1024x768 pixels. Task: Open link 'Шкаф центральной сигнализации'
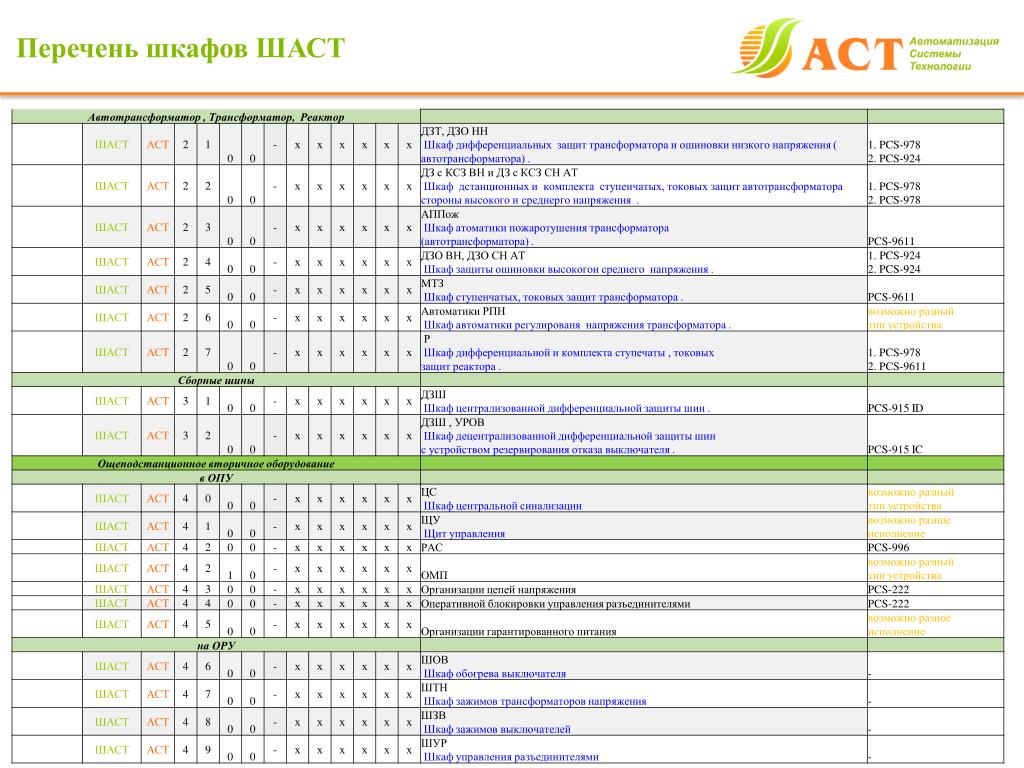502,506
